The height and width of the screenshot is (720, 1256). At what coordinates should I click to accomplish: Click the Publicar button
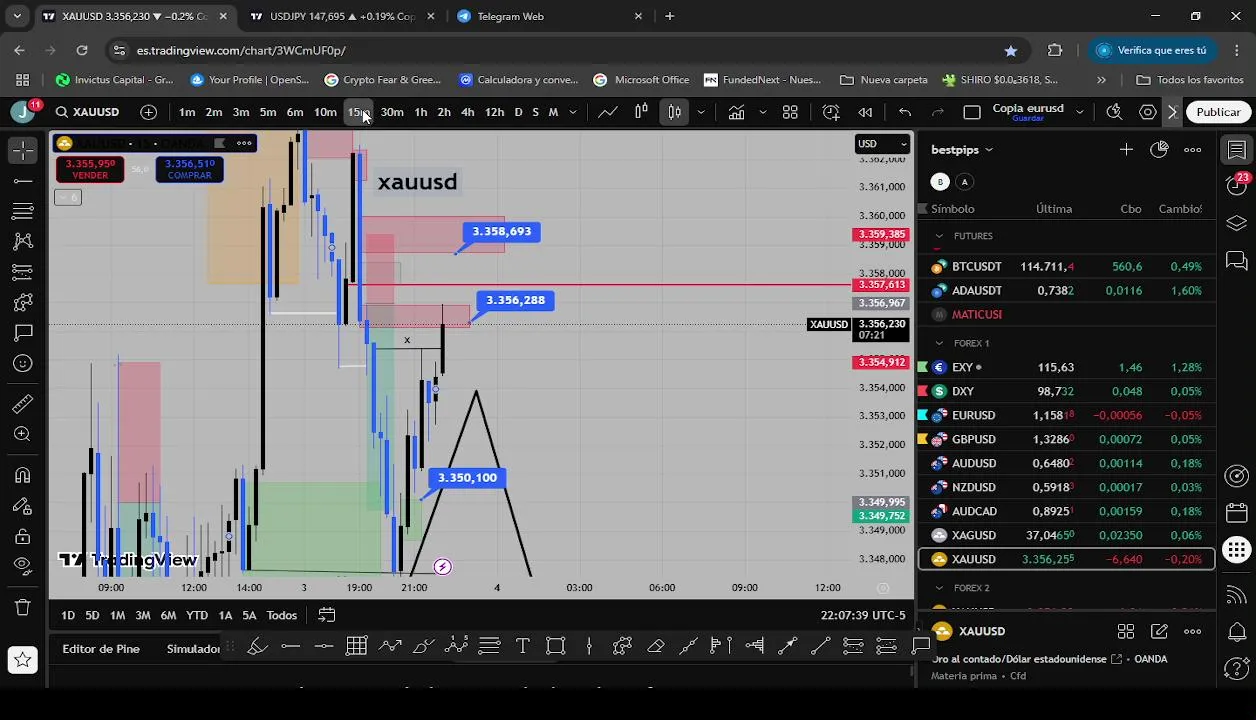click(1218, 112)
